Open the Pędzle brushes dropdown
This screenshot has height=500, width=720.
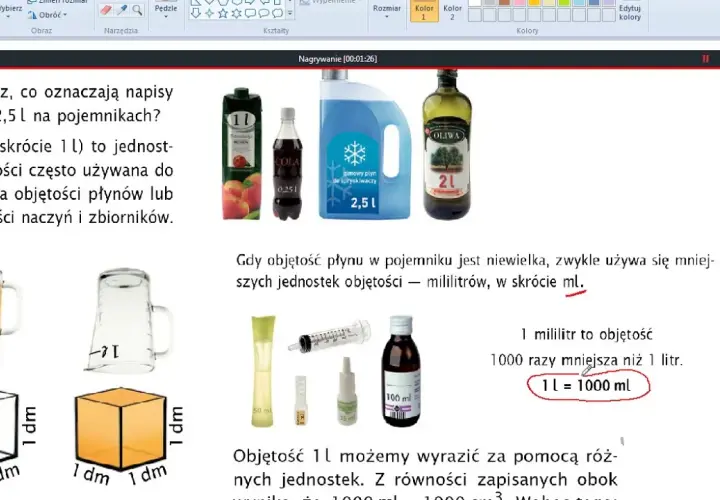(166, 11)
